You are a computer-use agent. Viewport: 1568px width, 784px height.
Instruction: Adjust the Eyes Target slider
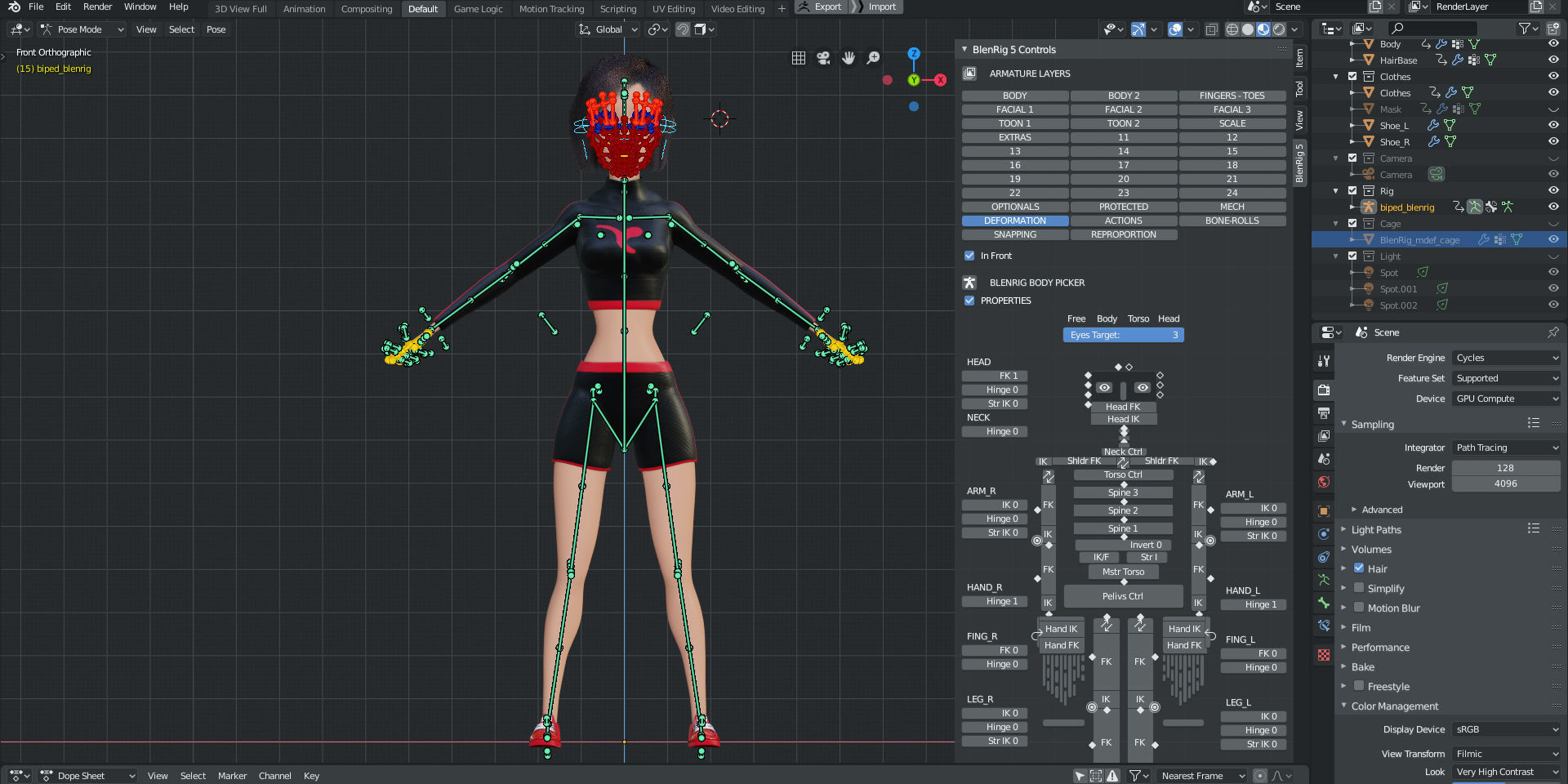pyautogui.click(x=1123, y=335)
